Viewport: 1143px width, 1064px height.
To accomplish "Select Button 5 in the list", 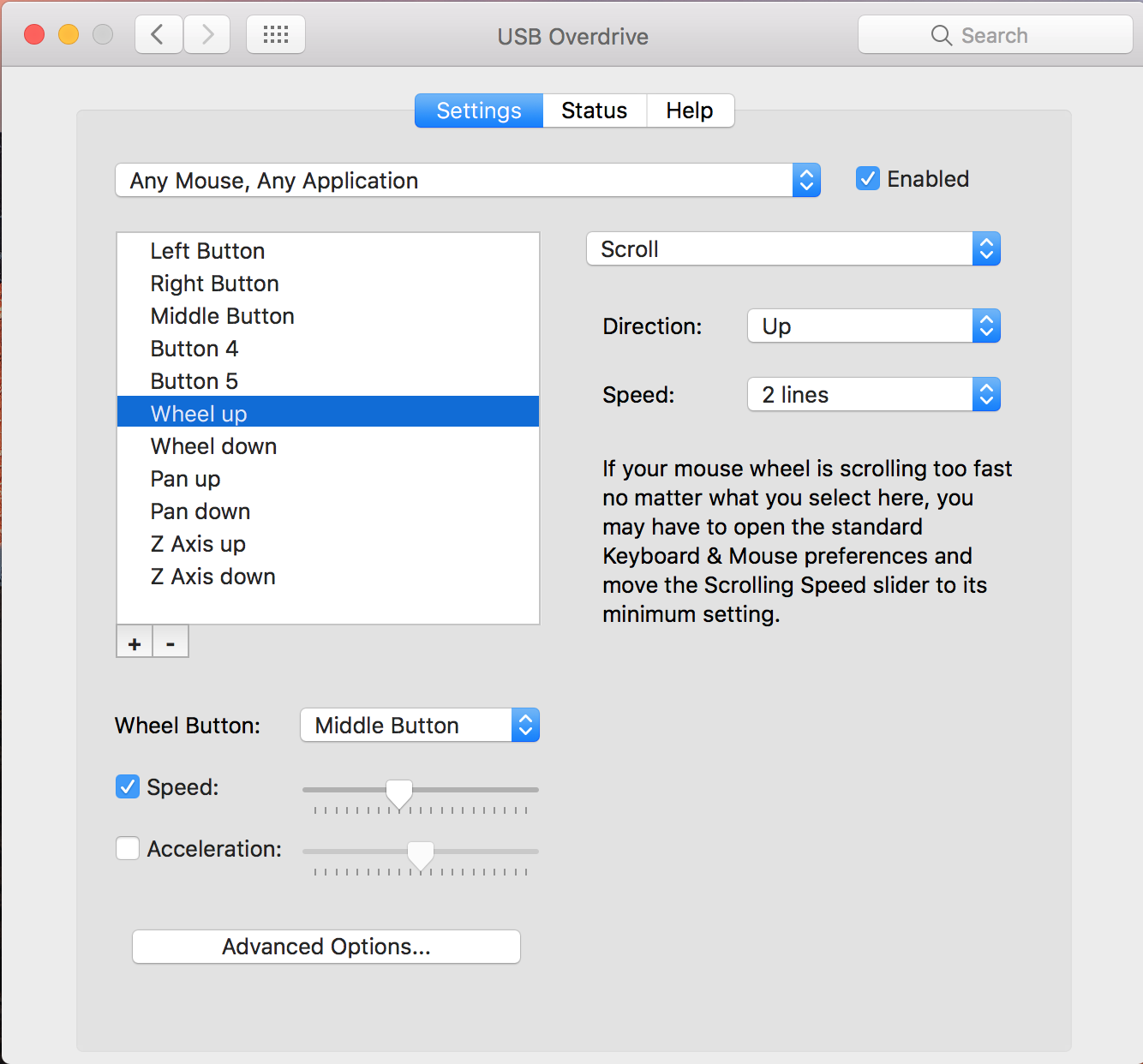I will click(x=328, y=381).
